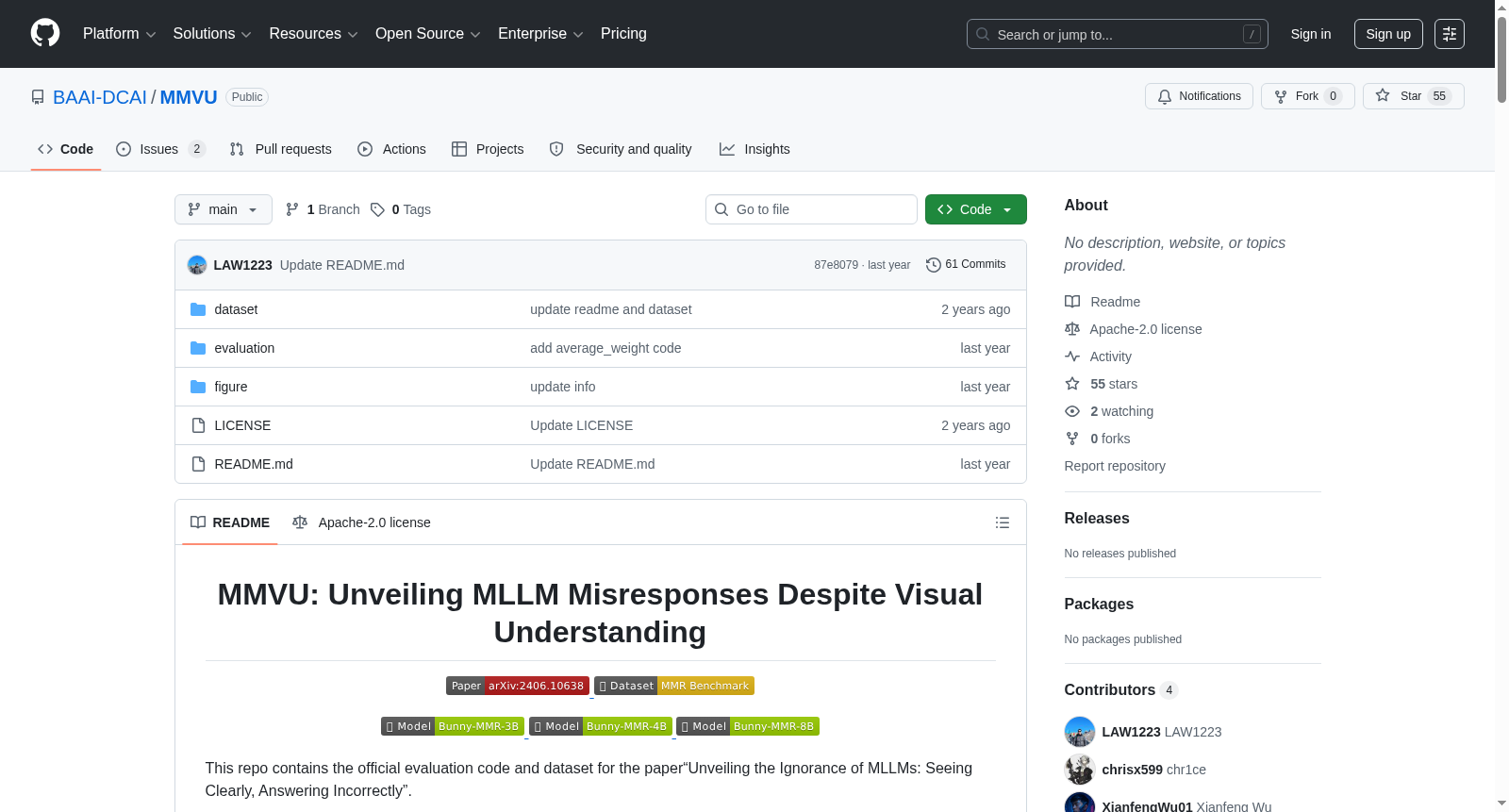The height and width of the screenshot is (812, 1509).
Task: Open the command palette icon in header
Action: tap(1450, 34)
